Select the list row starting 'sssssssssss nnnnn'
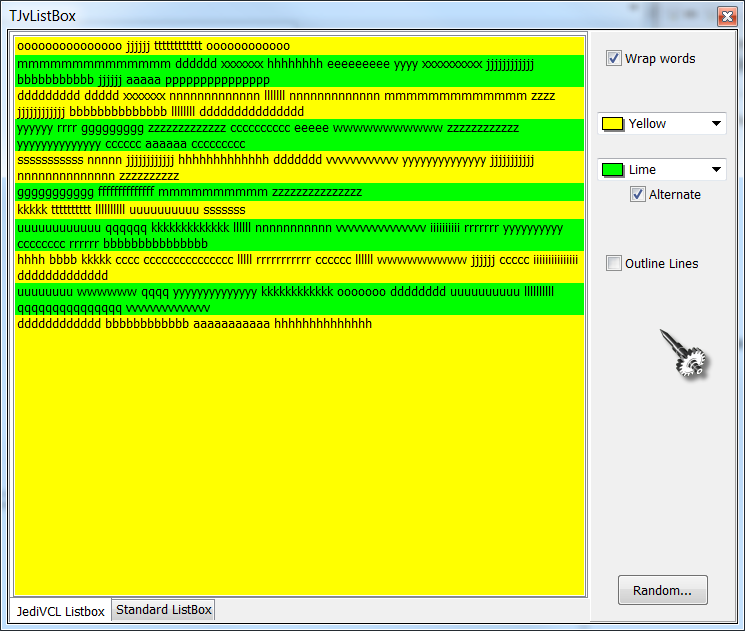Screen dimensions: 745x631 point(200,167)
